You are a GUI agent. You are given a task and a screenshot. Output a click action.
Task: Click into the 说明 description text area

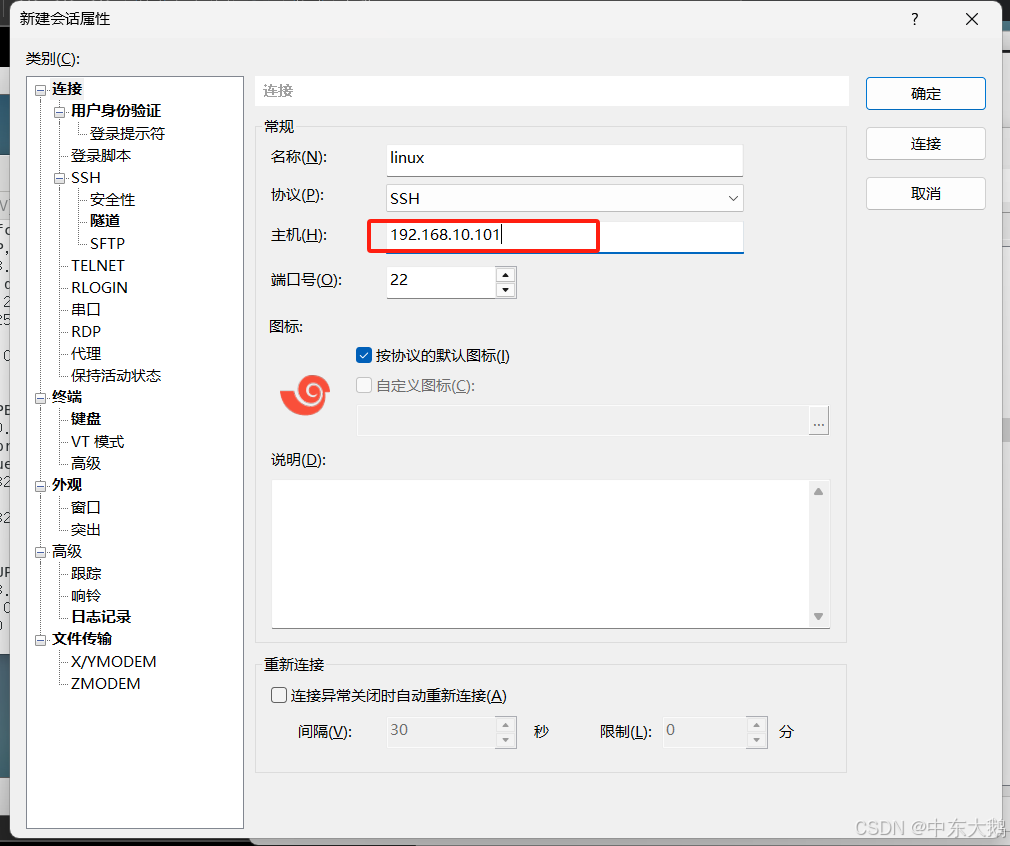coord(540,553)
